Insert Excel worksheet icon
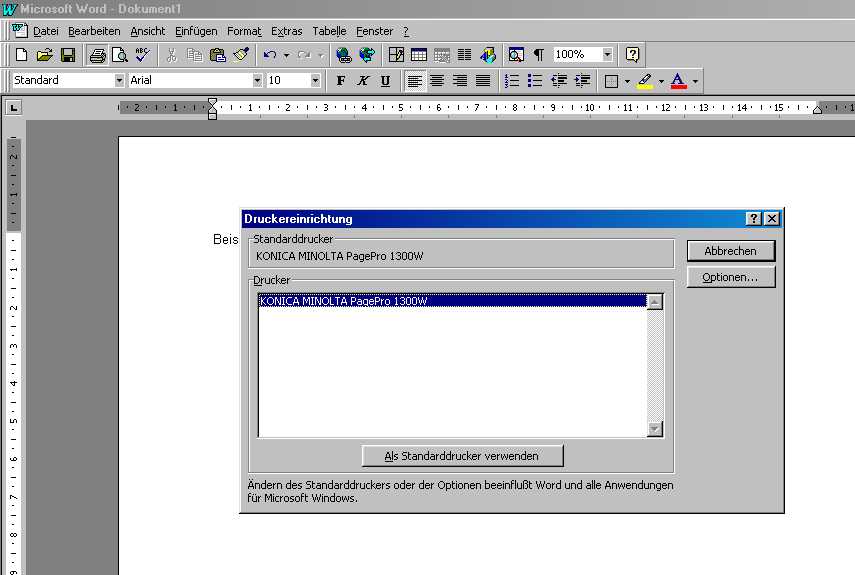 point(442,55)
